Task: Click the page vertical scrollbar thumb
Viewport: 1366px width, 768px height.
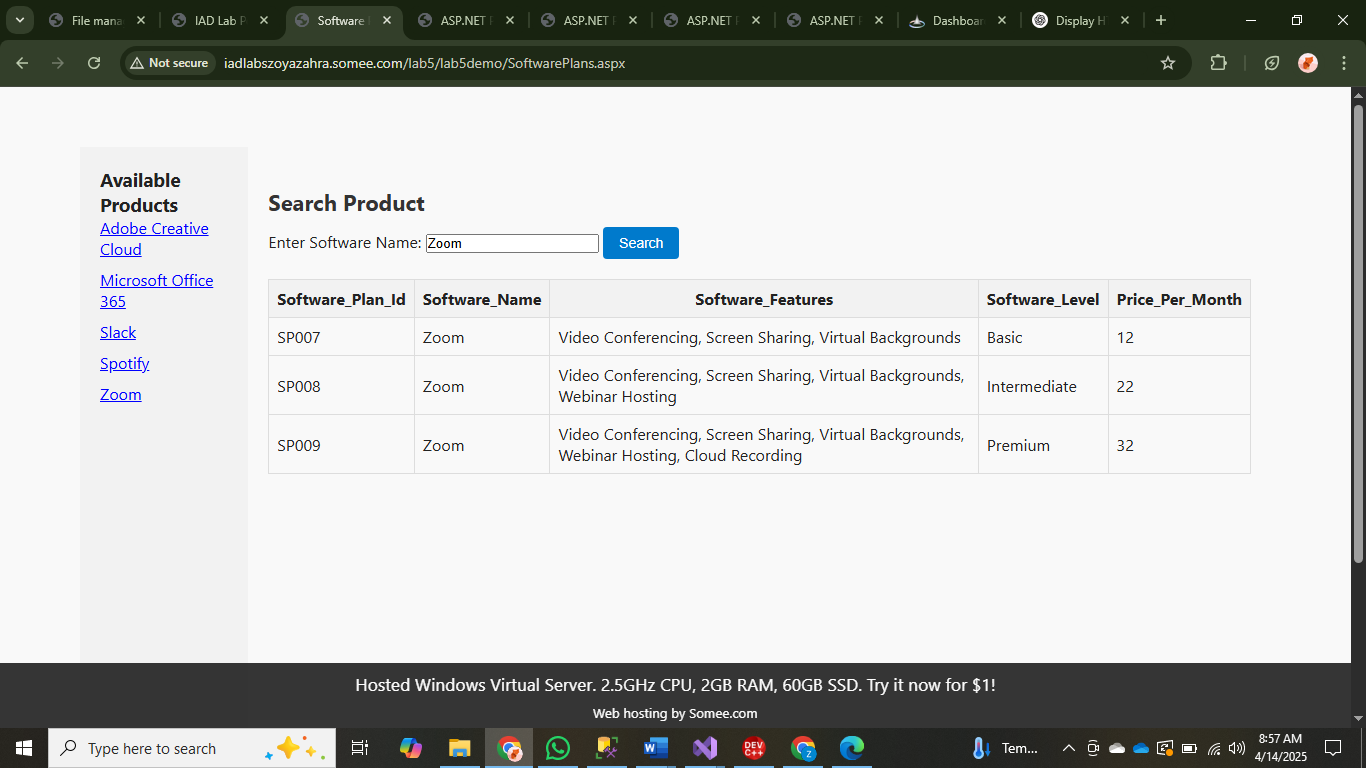Action: coord(1358,333)
